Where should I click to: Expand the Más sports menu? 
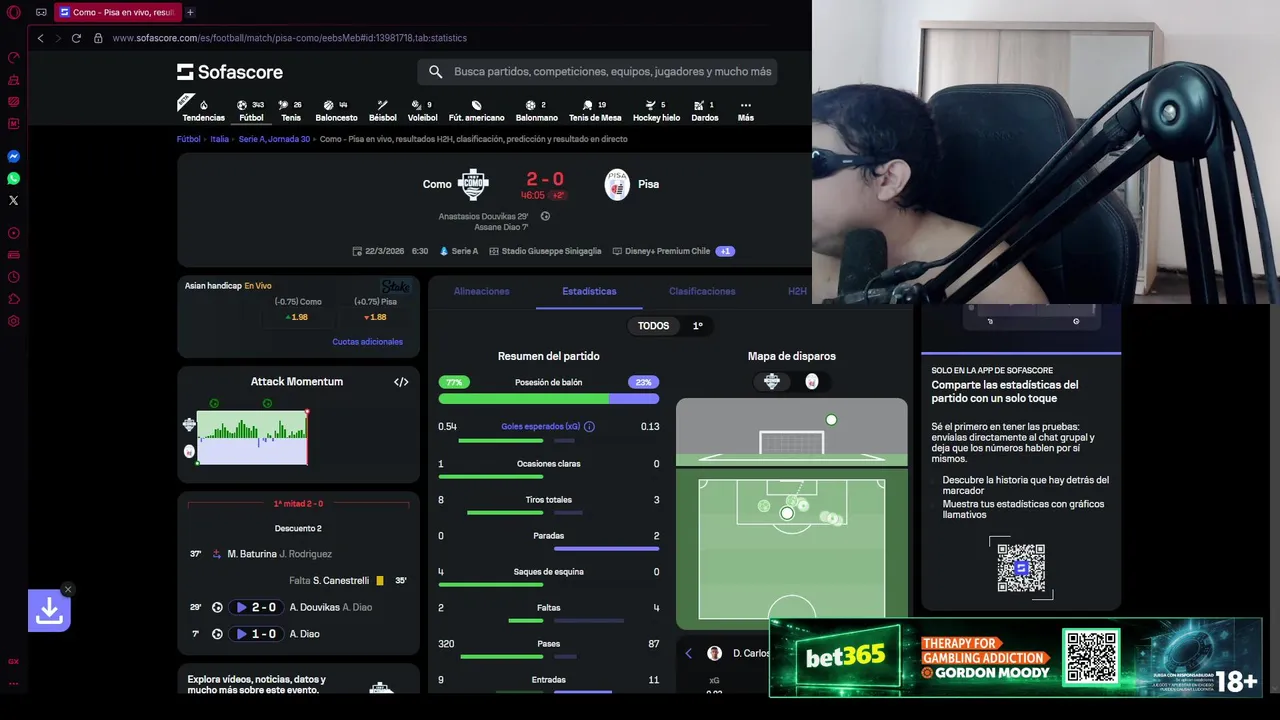point(745,110)
